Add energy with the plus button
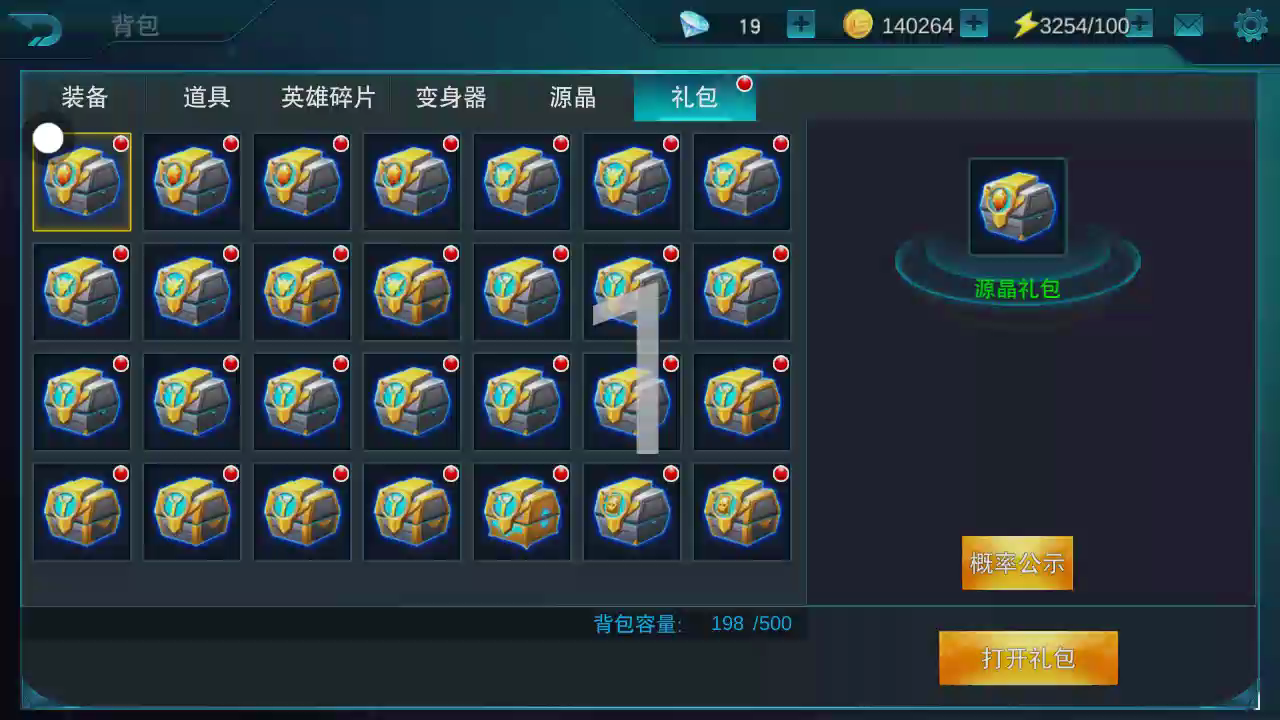 point(1140,24)
